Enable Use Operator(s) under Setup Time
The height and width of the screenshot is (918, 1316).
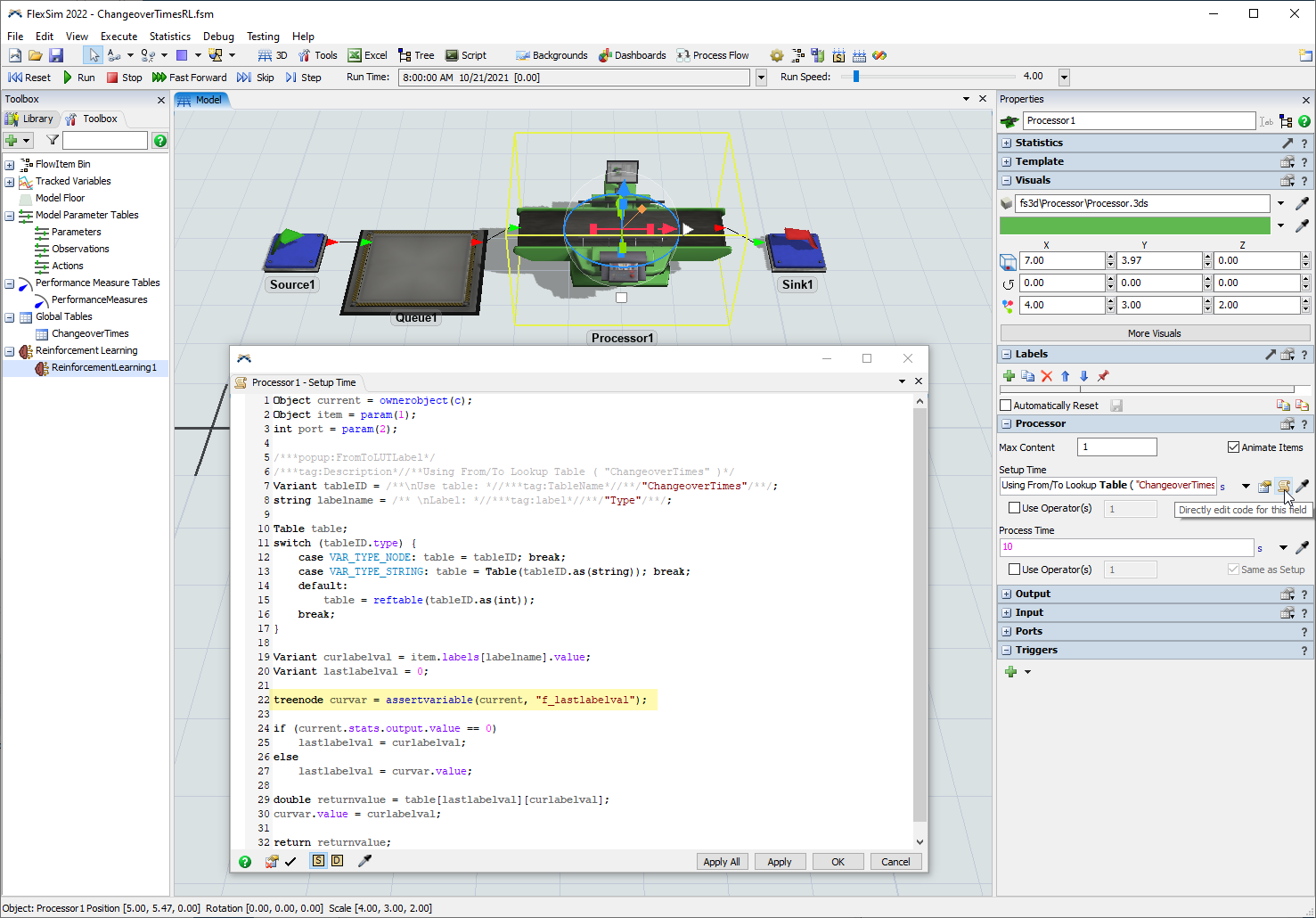1014,508
